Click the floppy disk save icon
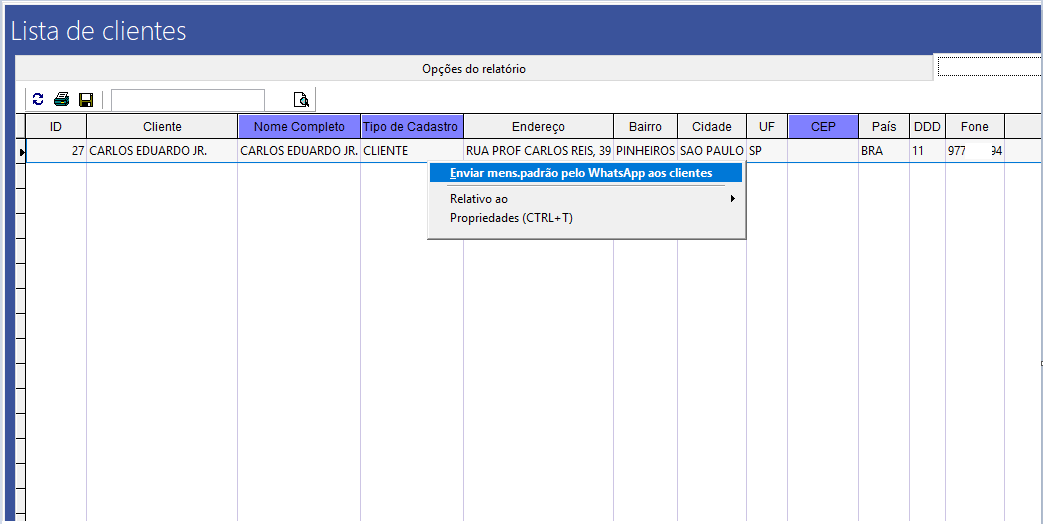The height and width of the screenshot is (524, 1043). click(86, 99)
